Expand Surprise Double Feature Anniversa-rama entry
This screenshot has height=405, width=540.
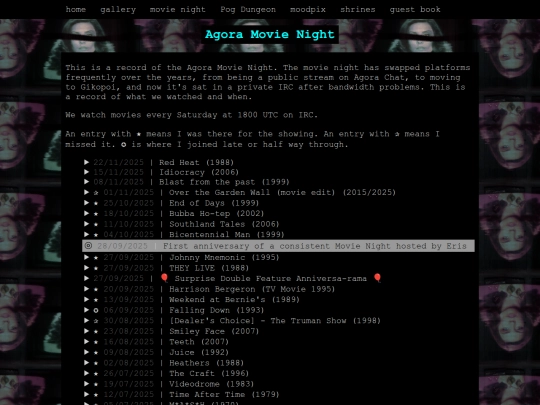tap(87, 278)
